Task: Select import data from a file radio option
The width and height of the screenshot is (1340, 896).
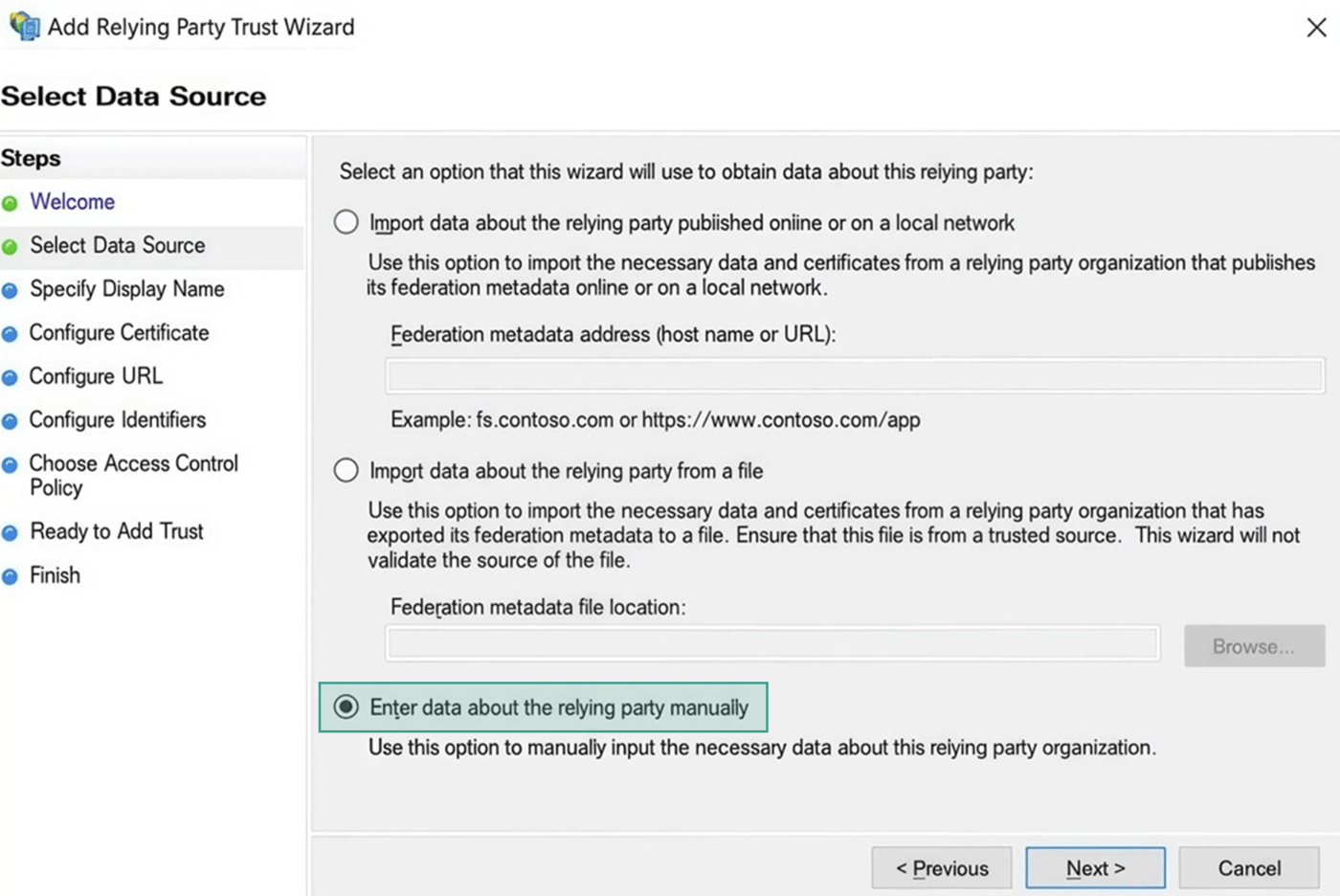Action: click(346, 470)
